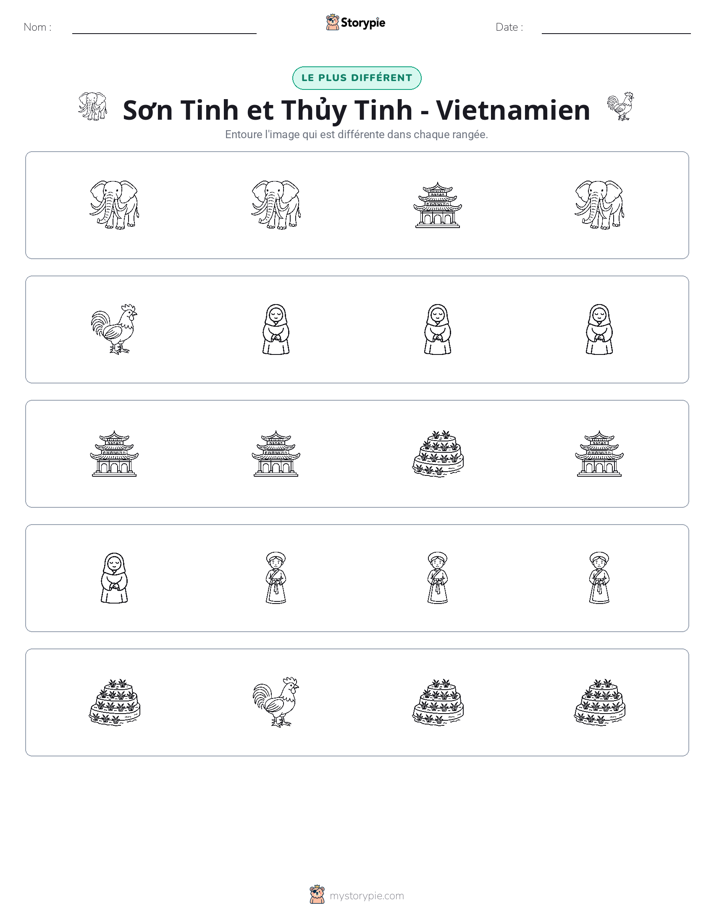The height and width of the screenshot is (924, 714).
Task: Choose the hooded woman in the fourth row
Action: 114,578
